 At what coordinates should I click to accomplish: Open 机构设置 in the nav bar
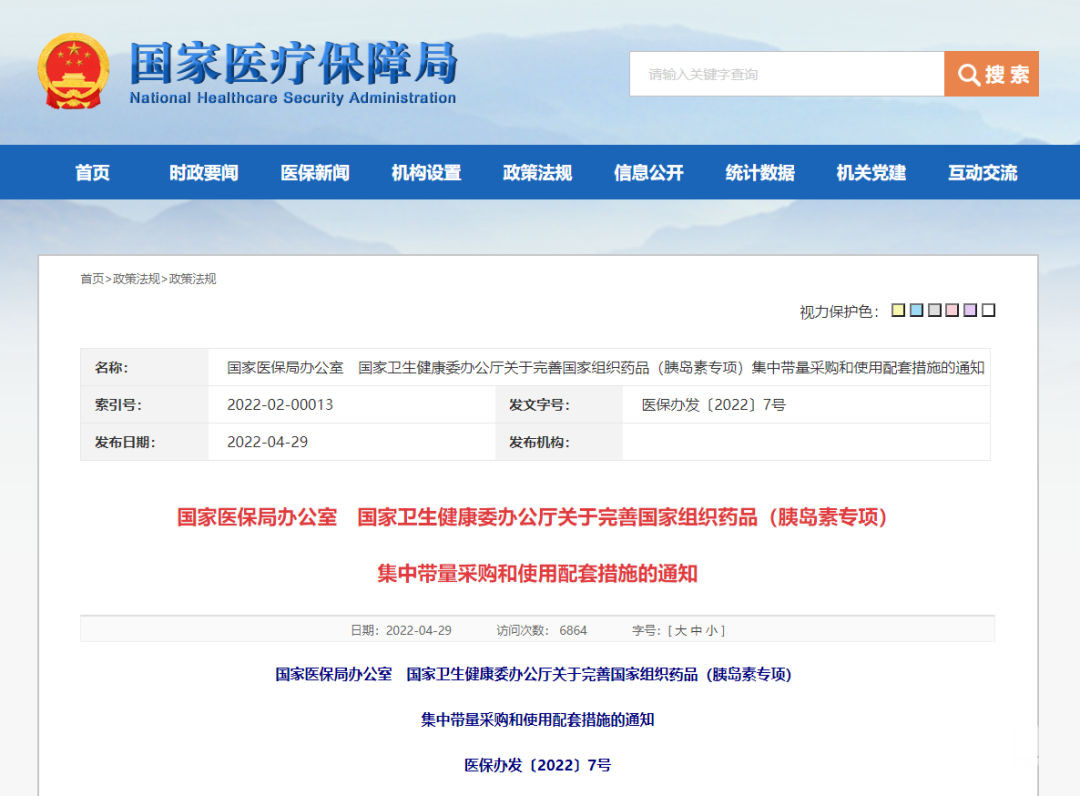(426, 172)
